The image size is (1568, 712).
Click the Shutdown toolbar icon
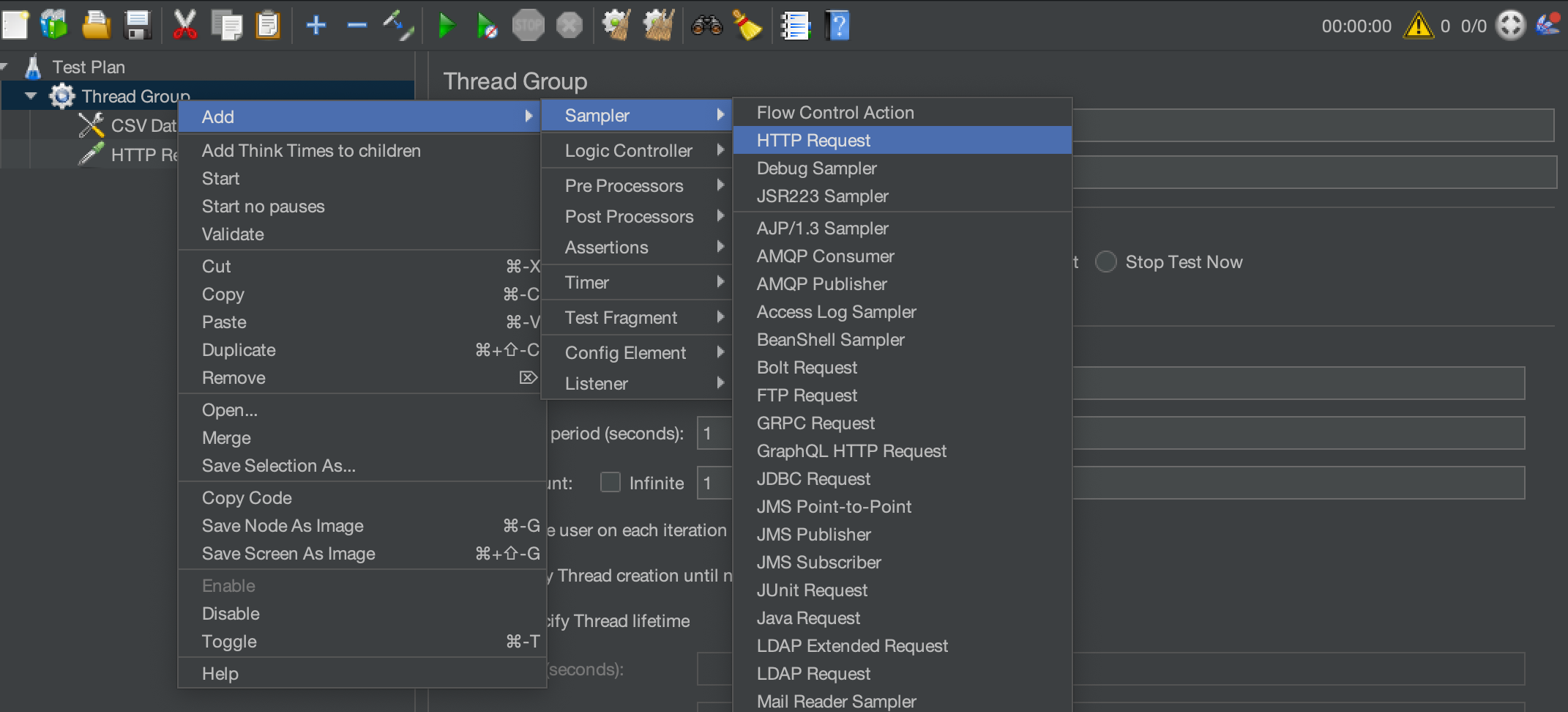click(x=569, y=26)
